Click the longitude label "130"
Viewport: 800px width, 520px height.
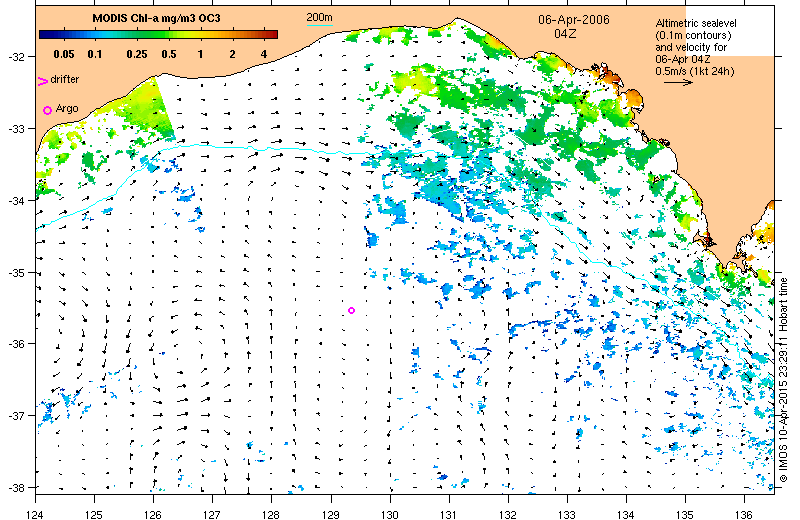390,515
